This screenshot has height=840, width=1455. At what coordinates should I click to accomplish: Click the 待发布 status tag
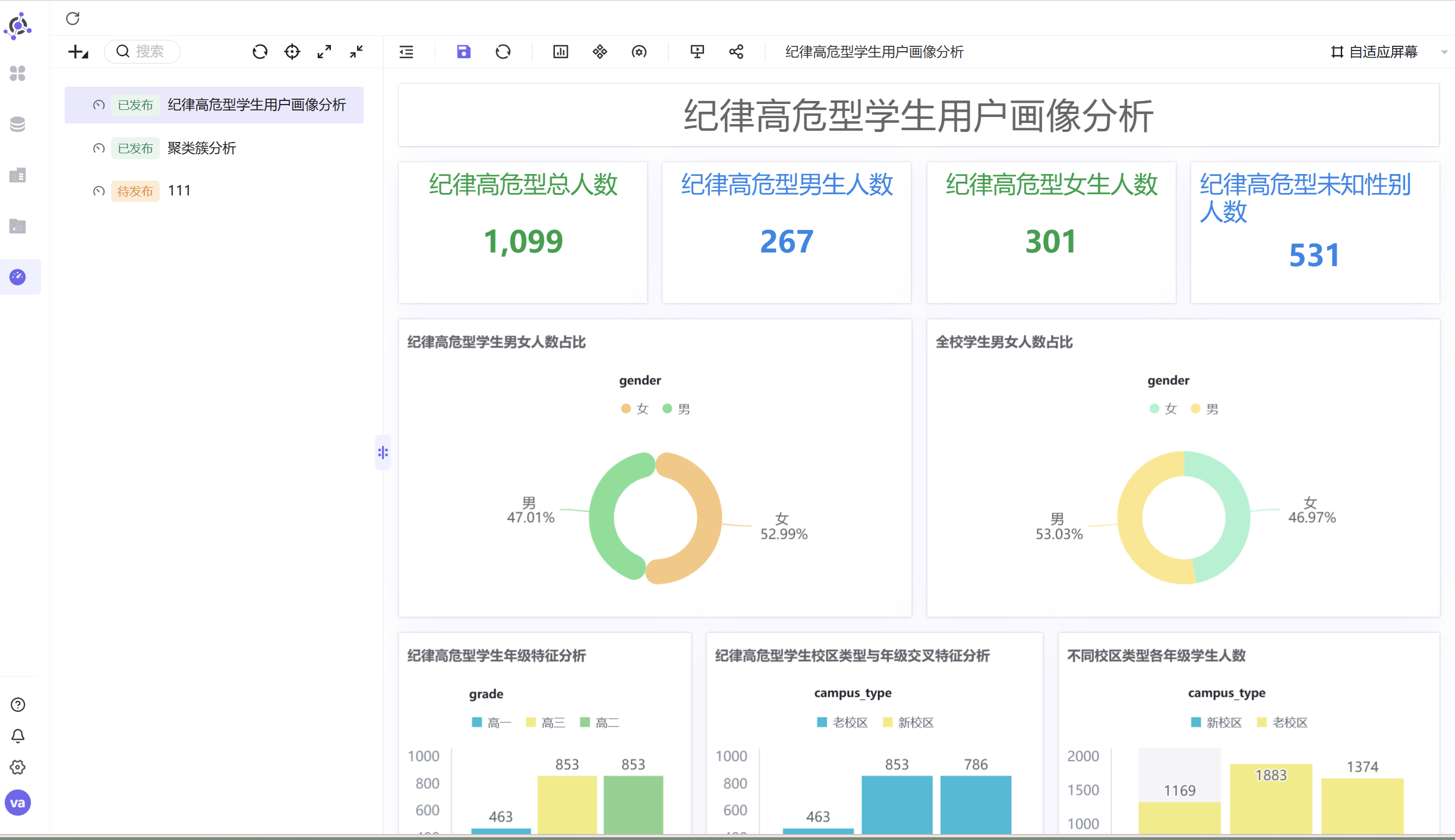tap(135, 191)
